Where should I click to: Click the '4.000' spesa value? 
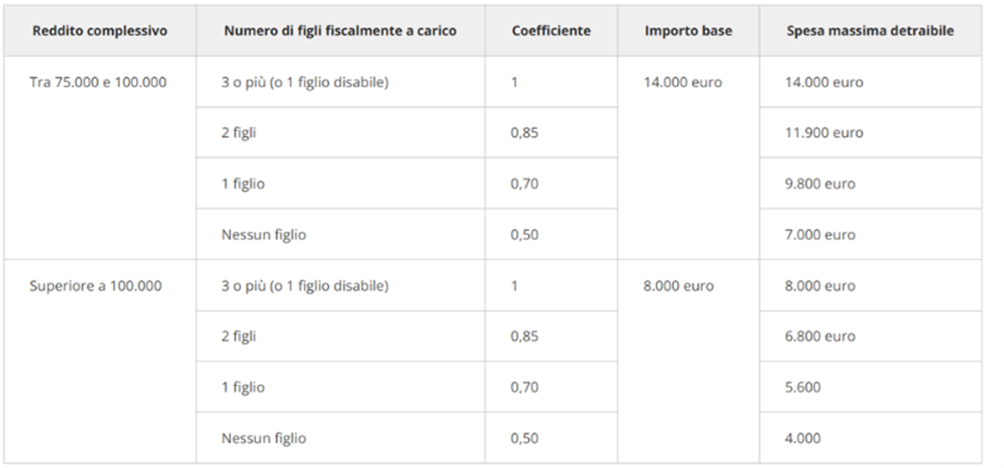[870, 438]
